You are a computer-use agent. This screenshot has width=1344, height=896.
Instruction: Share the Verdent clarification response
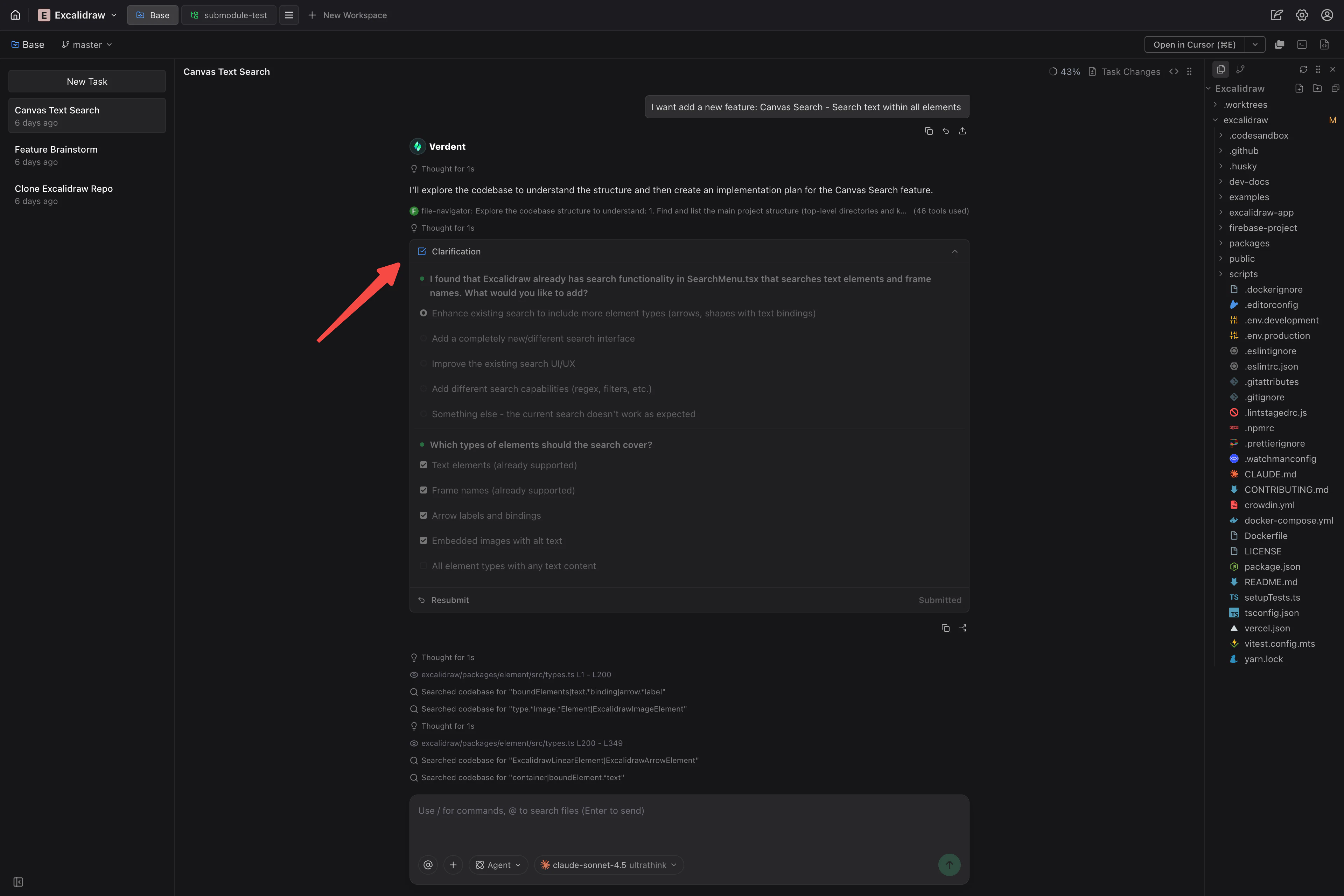pos(962,628)
